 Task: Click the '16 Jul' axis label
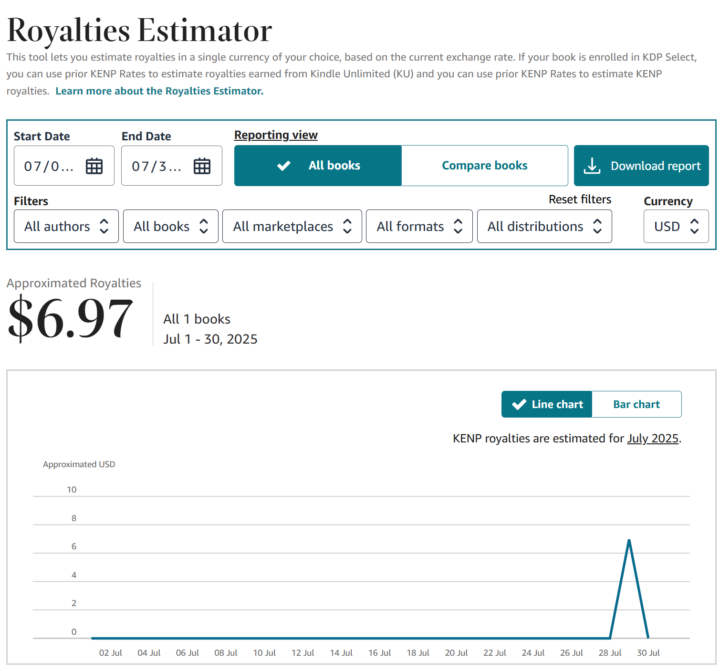pos(380,653)
